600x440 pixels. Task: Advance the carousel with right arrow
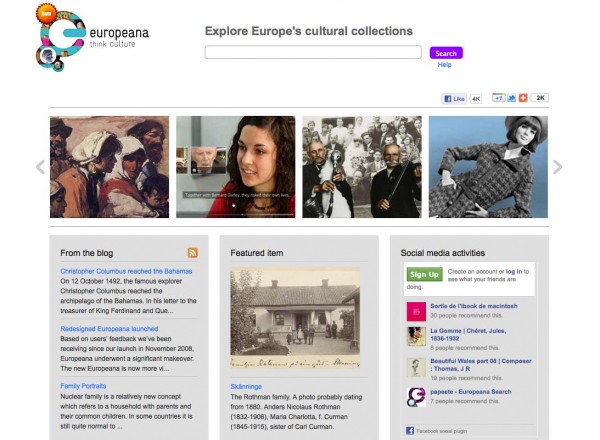pyautogui.click(x=558, y=167)
